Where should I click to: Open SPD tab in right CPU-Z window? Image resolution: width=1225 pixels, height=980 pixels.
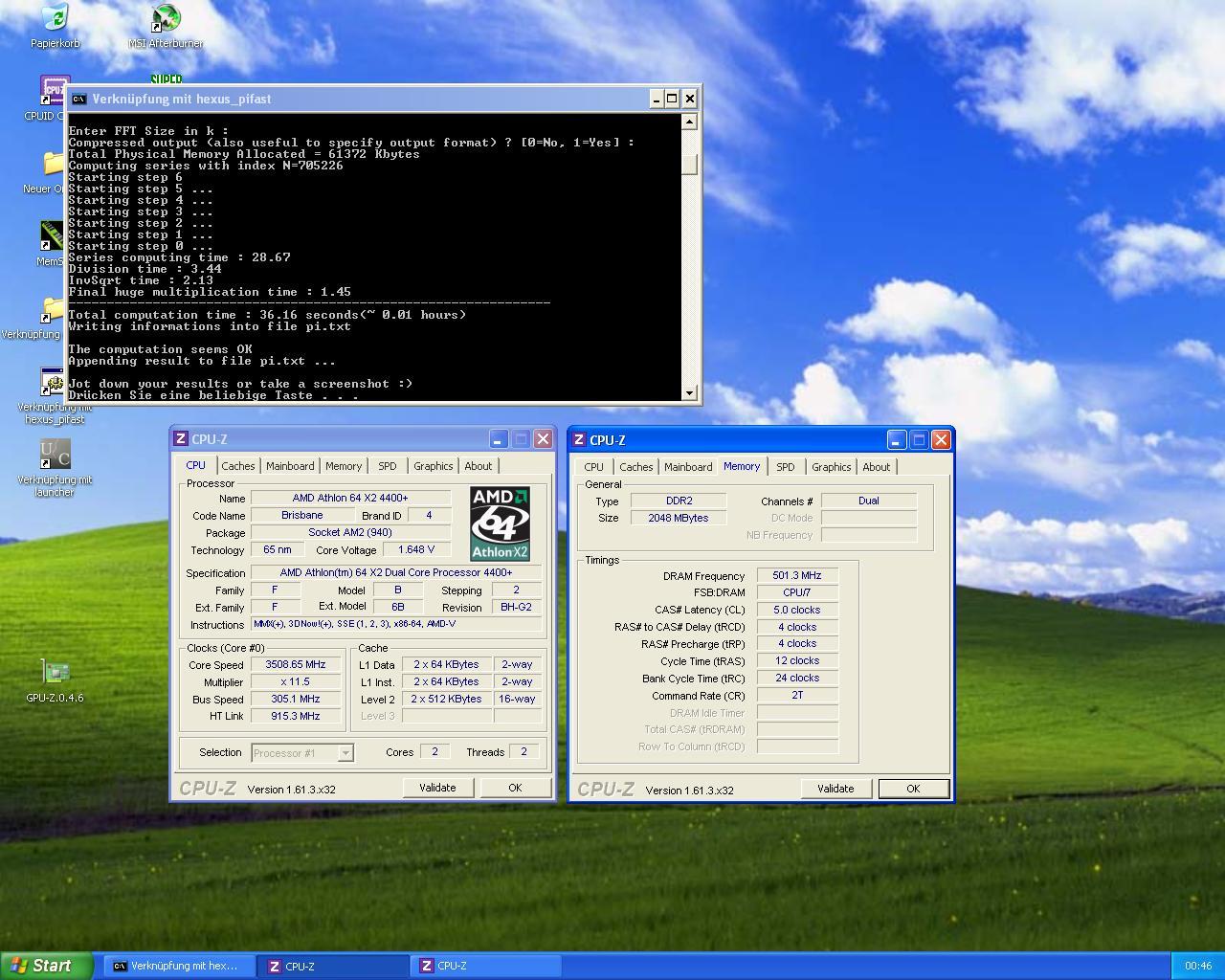[x=786, y=467]
